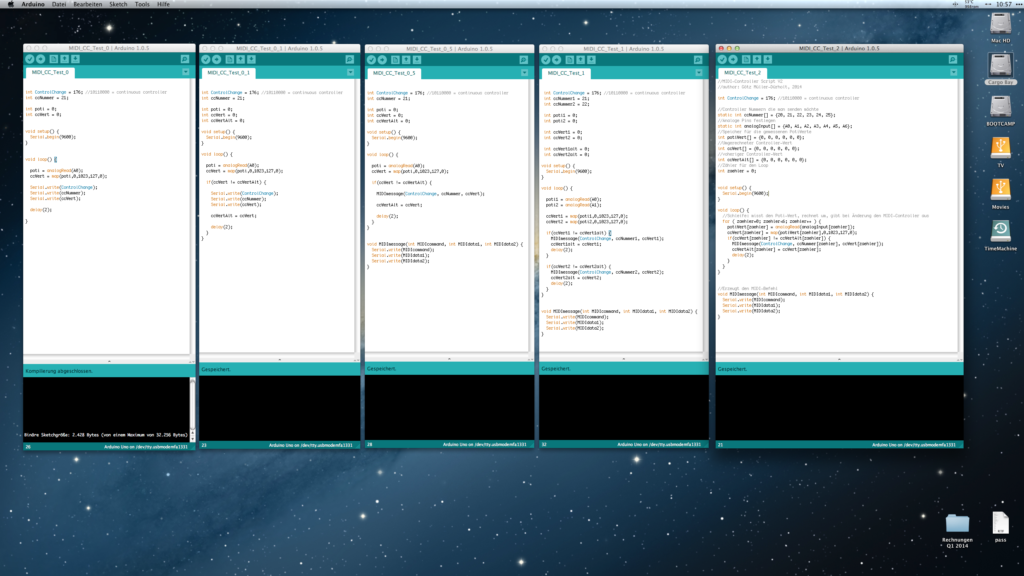Image resolution: width=1024 pixels, height=576 pixels.
Task: Open the Tools menu in menu bar
Action: [x=142, y=4]
